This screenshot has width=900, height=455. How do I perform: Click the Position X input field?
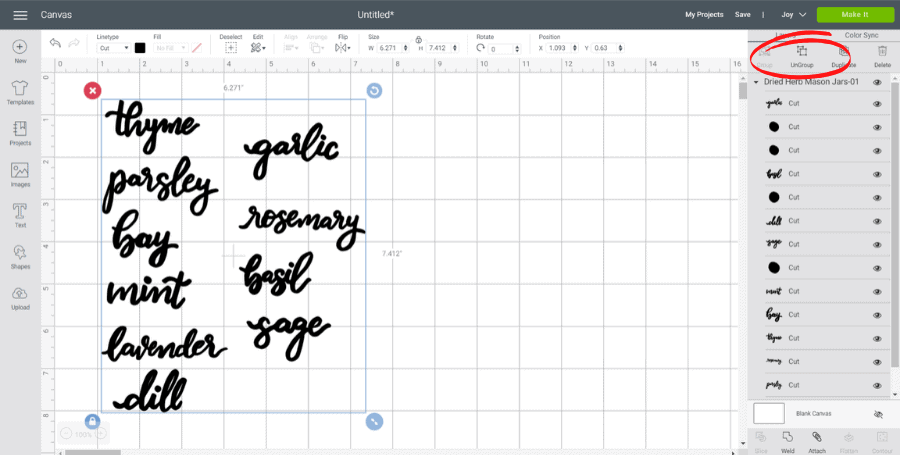[x=558, y=49]
